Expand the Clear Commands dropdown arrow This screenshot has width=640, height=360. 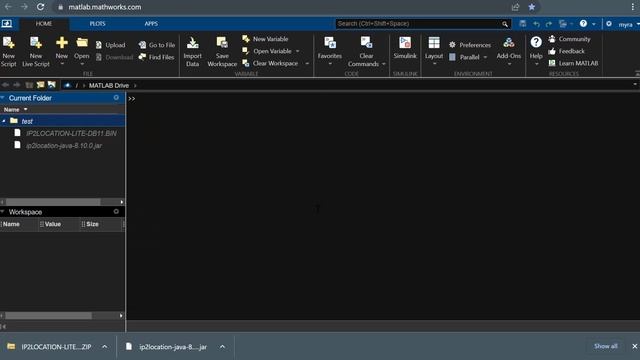click(384, 64)
